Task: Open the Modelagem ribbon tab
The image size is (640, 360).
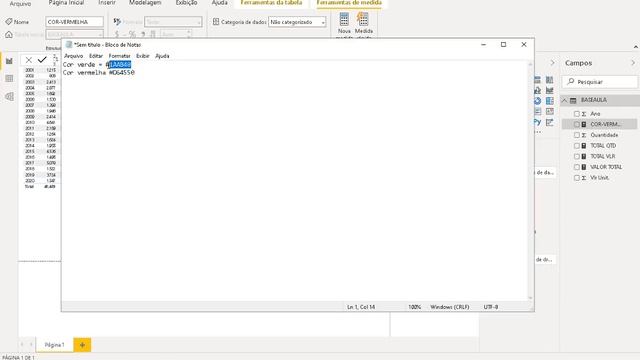Action: (145, 3)
